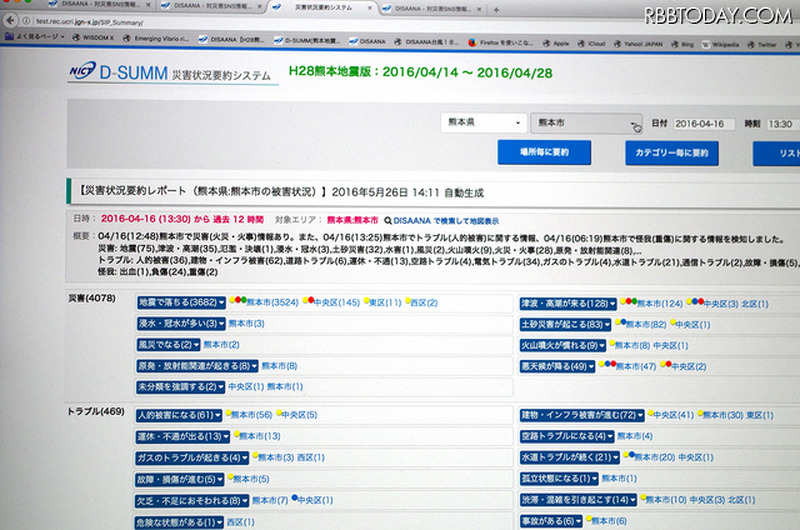Click the カテゴリー毎に要約 button
Image resolution: width=800 pixels, height=530 pixels.
(672, 154)
